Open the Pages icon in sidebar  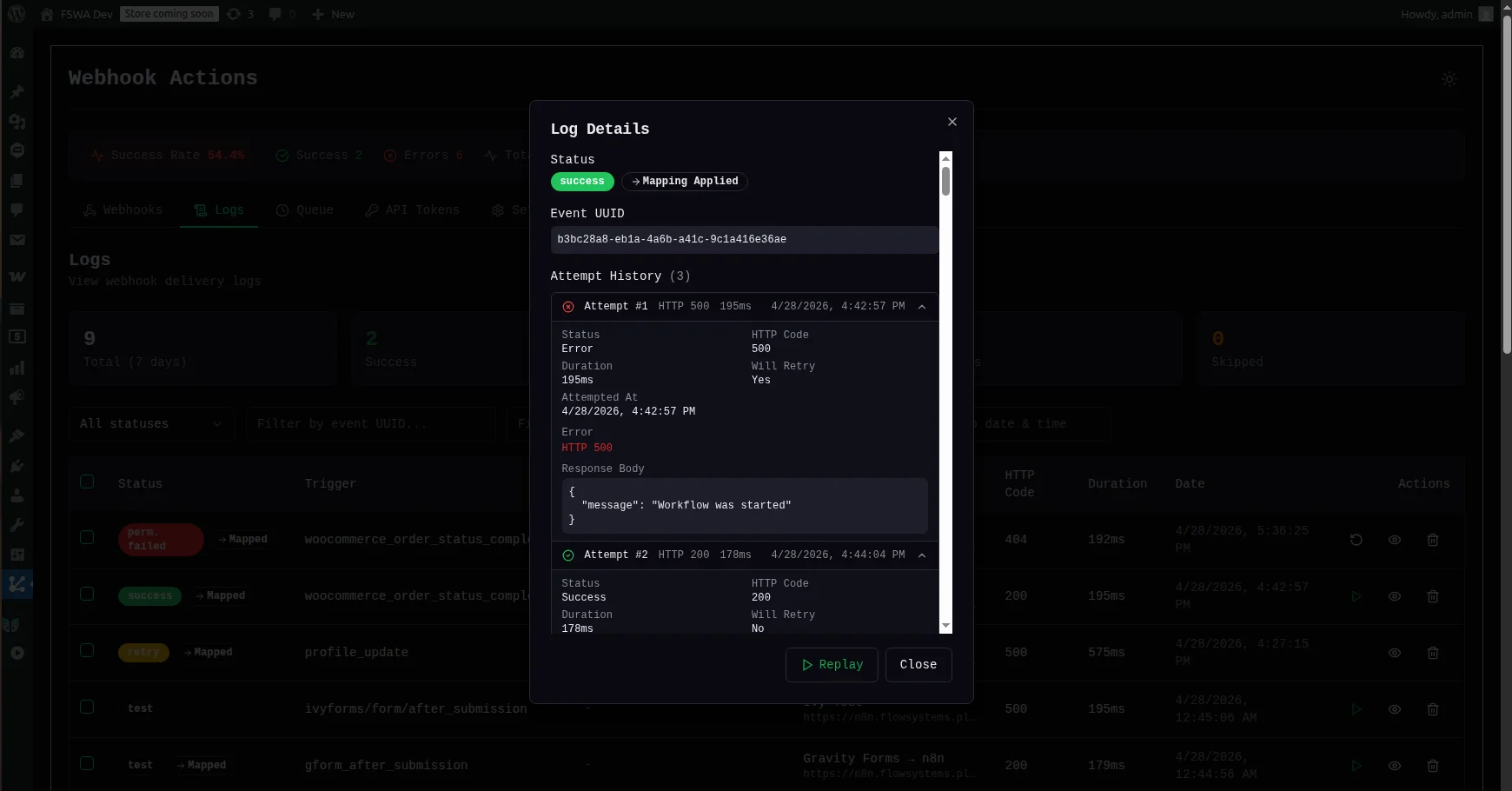point(17,181)
